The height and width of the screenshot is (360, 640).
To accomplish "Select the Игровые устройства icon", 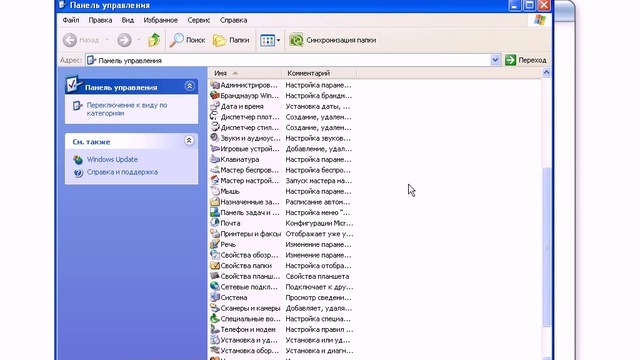I will click(215, 149).
